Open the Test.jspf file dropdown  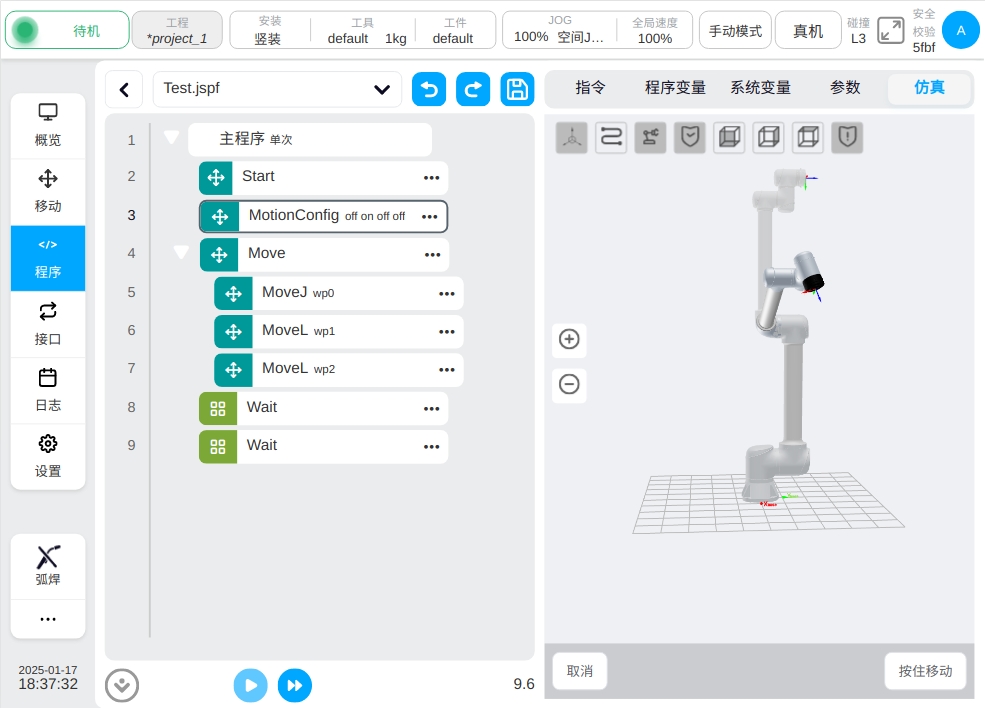coord(381,89)
